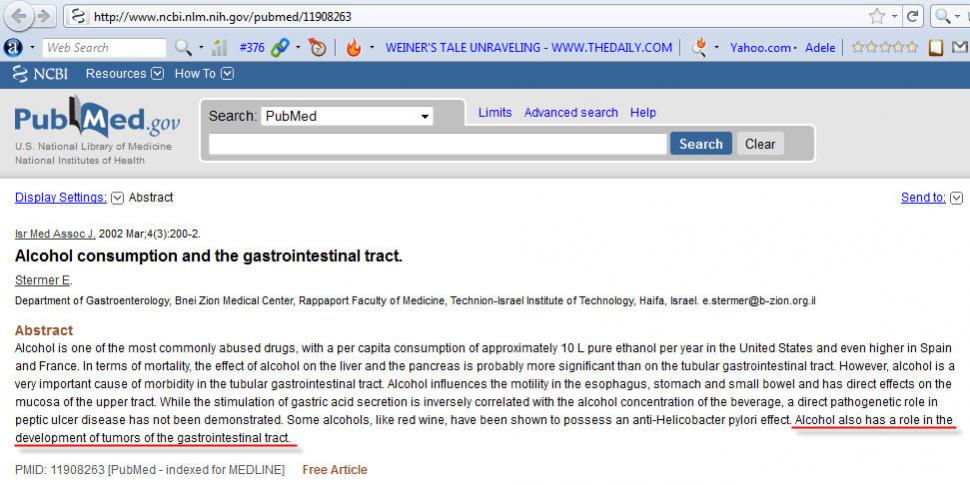Click the toolbar magnifier search icon

tap(183, 47)
